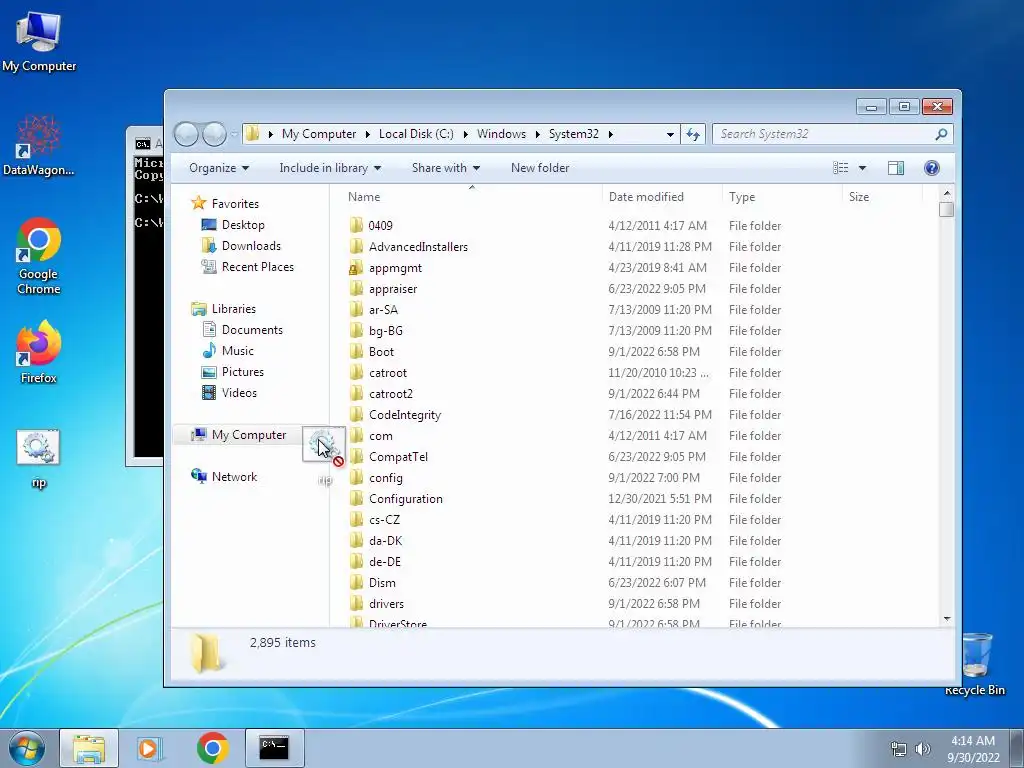The width and height of the screenshot is (1024, 768).
Task: Open the DataWagon desktop shortcut
Action: 39,145
